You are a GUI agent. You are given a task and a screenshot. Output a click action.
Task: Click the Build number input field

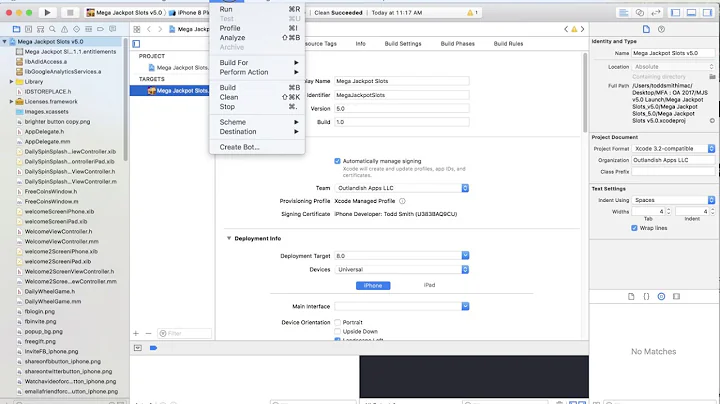[400, 121]
